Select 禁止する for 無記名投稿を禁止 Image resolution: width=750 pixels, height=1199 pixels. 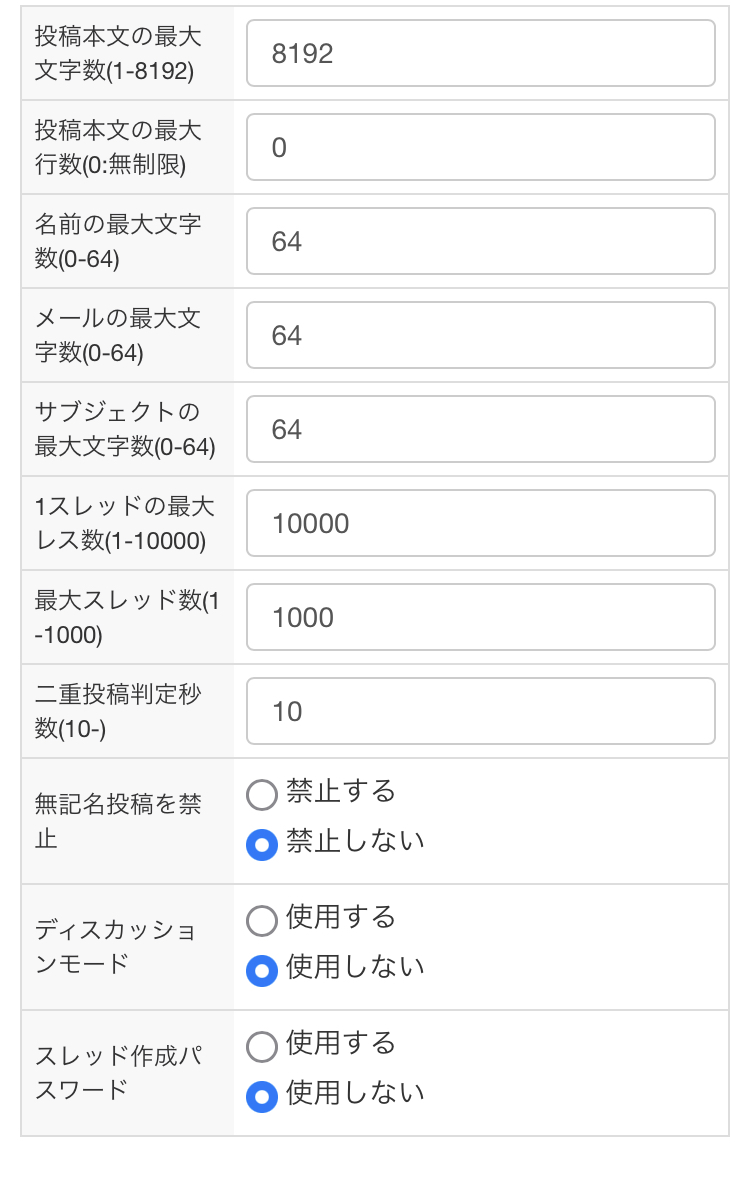[x=262, y=795]
